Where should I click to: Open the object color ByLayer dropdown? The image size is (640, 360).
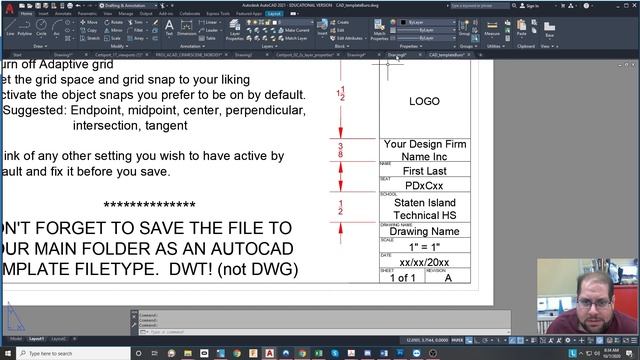(427, 22)
